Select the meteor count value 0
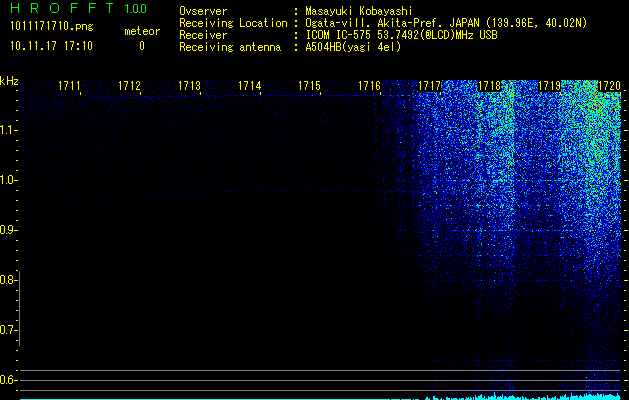Screen dimensions: 629x400 click(x=142, y=46)
